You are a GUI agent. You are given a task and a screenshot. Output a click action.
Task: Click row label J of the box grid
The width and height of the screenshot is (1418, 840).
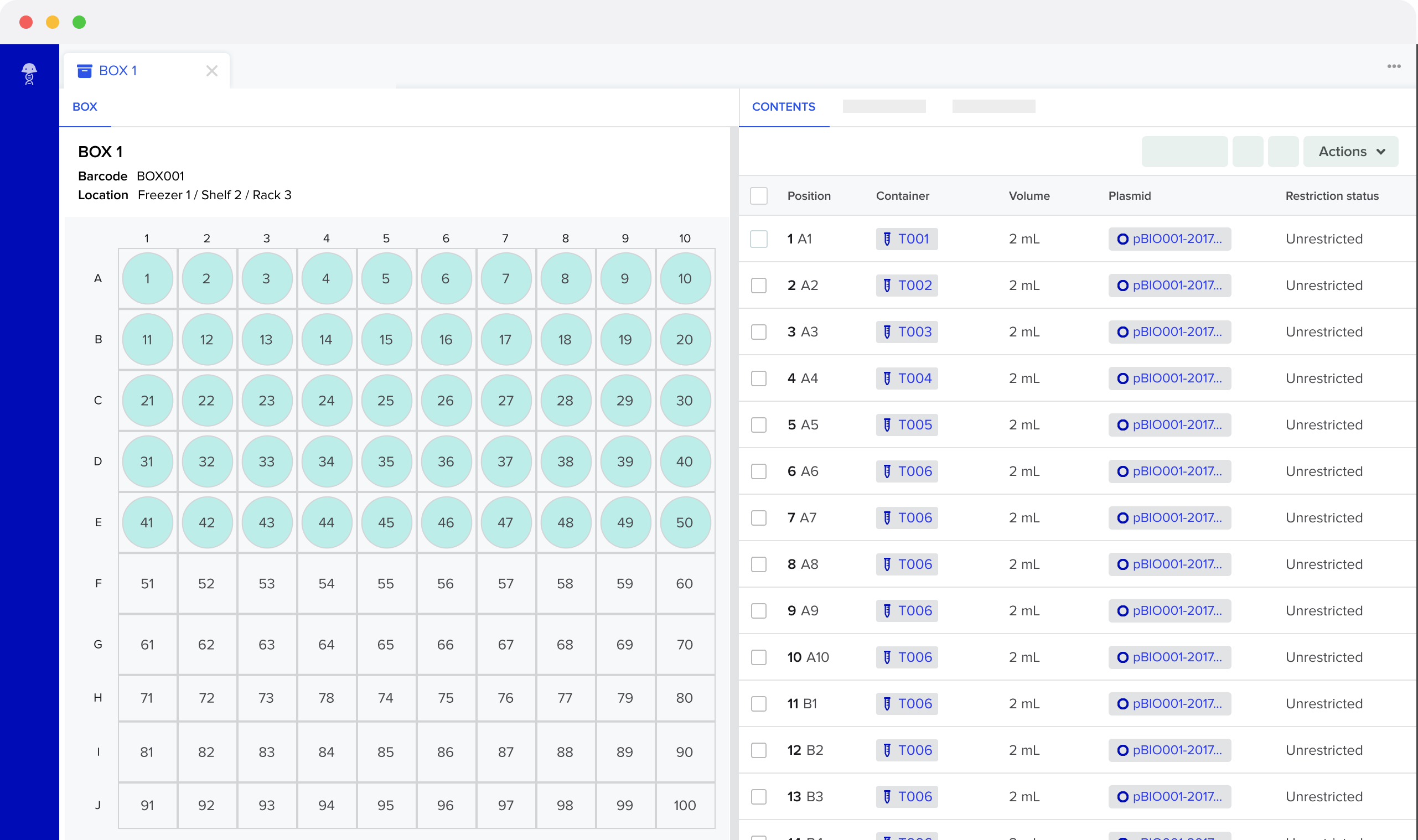coord(98,806)
